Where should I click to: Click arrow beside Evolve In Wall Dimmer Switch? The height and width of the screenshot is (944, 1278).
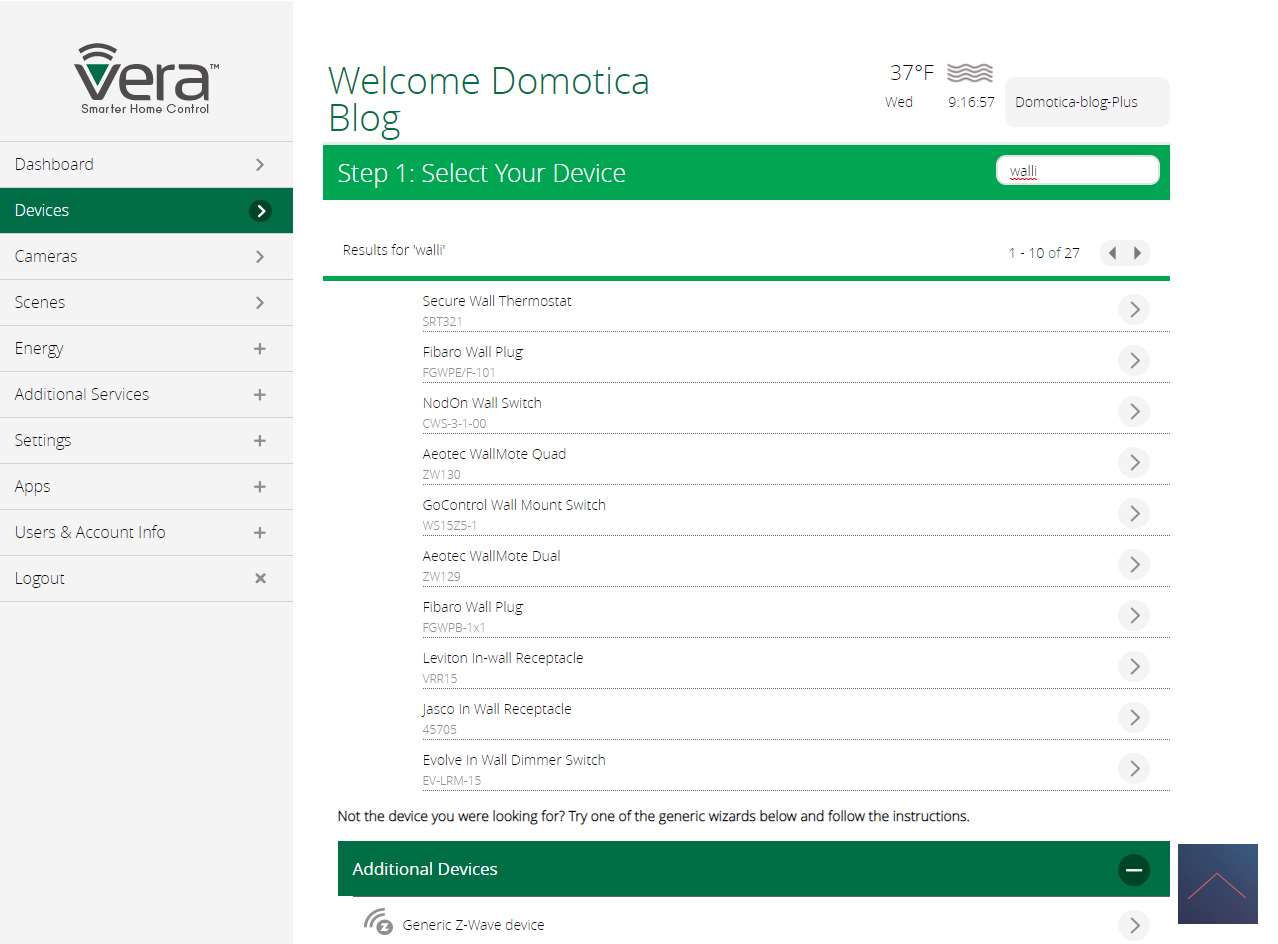(1134, 769)
